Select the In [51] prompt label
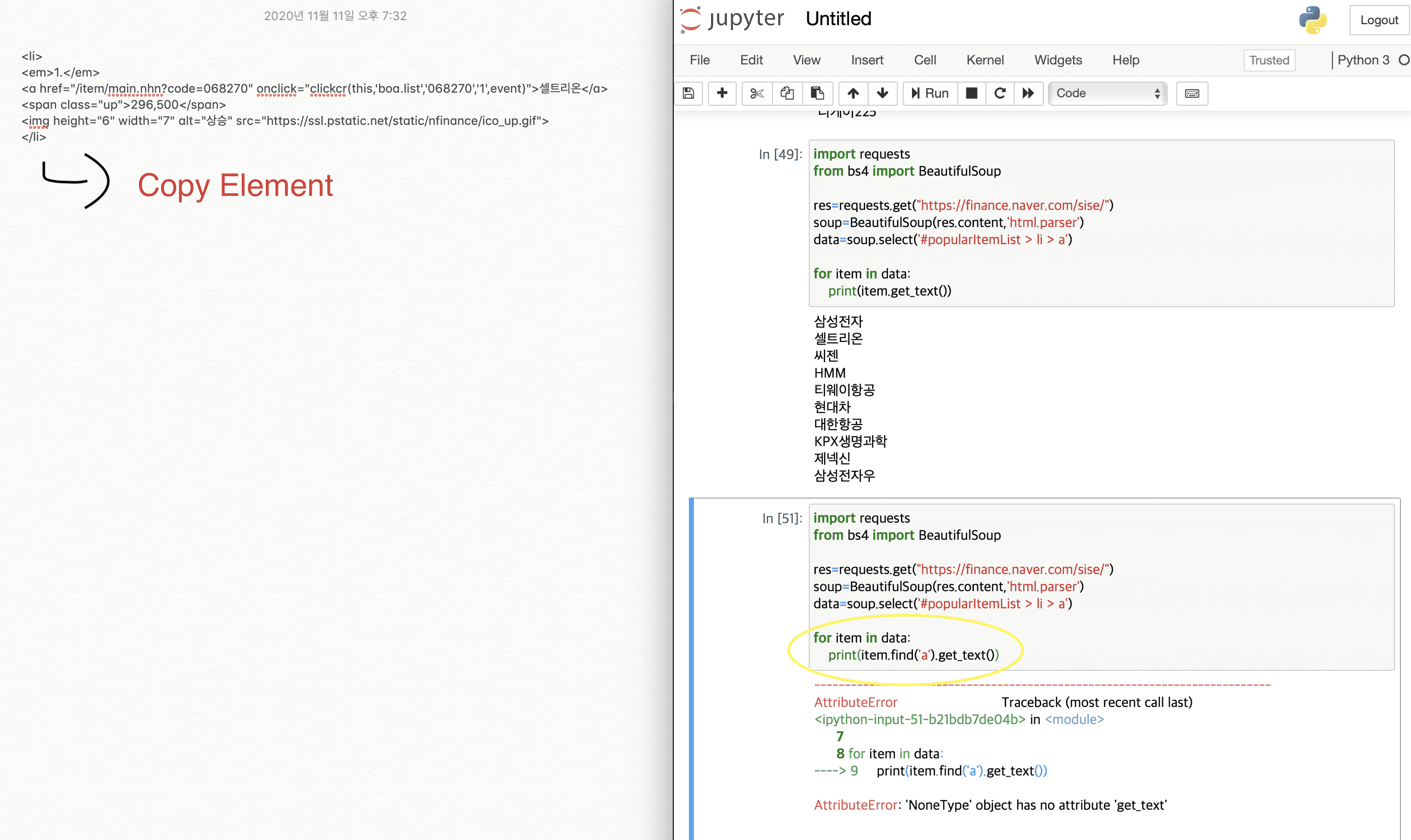This screenshot has height=840, width=1411. coord(782,519)
